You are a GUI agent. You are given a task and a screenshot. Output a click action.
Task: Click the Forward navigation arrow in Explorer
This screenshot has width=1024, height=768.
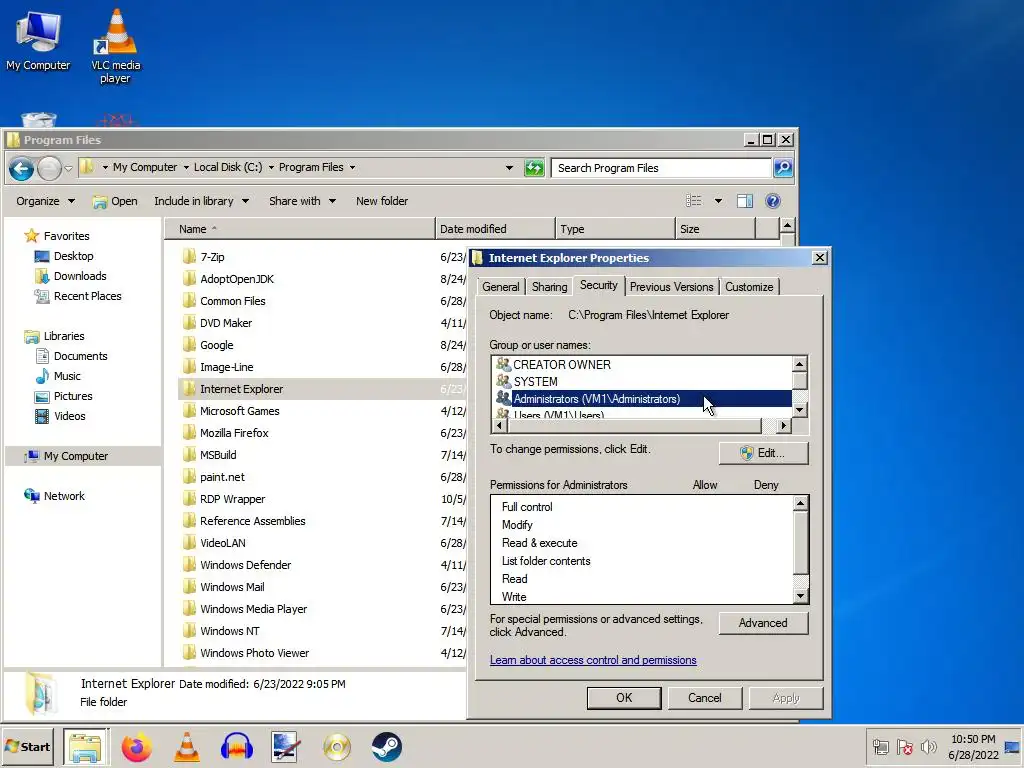pos(49,168)
